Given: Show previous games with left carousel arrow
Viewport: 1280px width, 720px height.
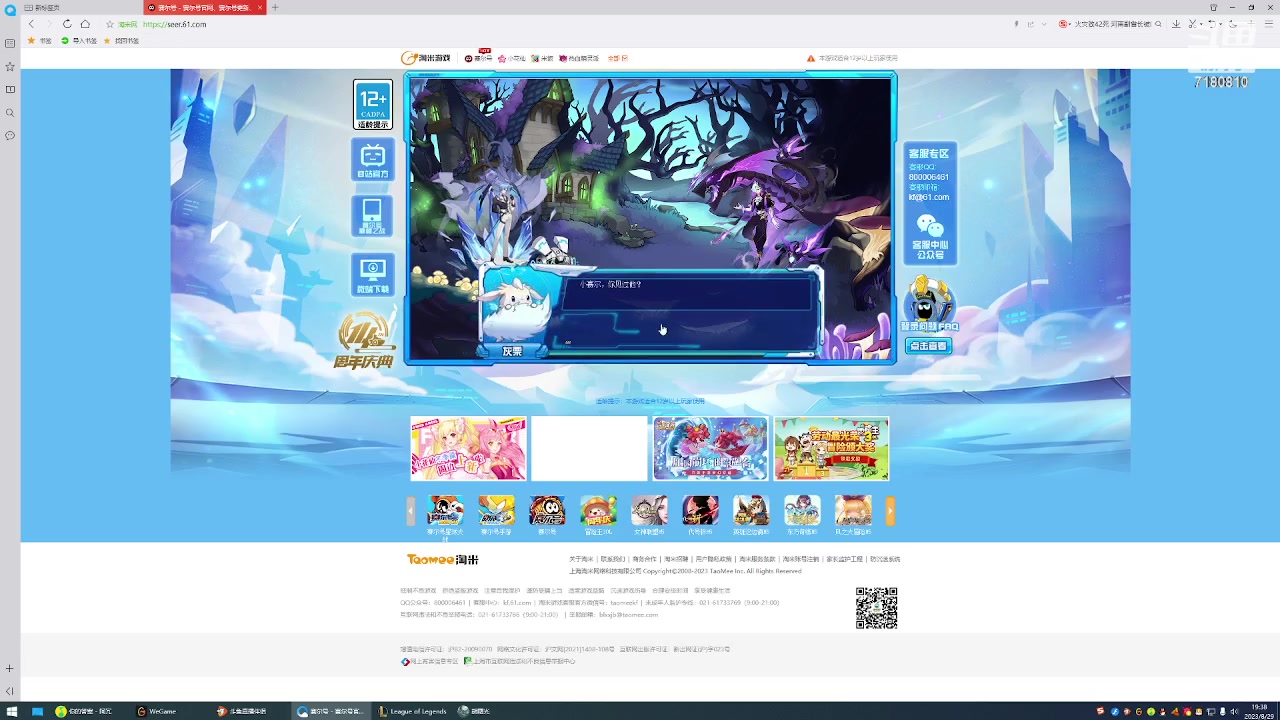Looking at the screenshot, I should pyautogui.click(x=410, y=511).
